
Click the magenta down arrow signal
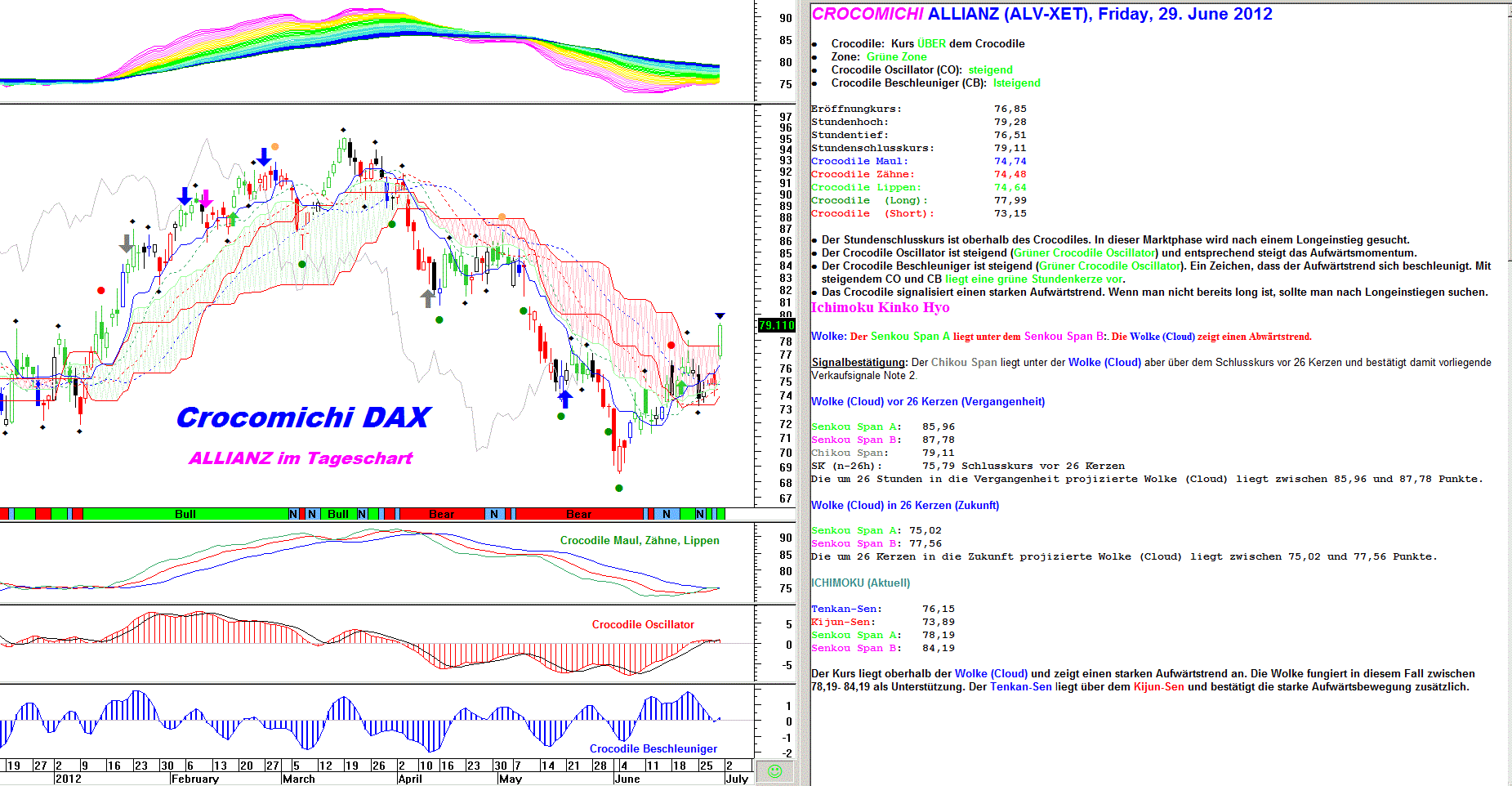click(x=206, y=198)
